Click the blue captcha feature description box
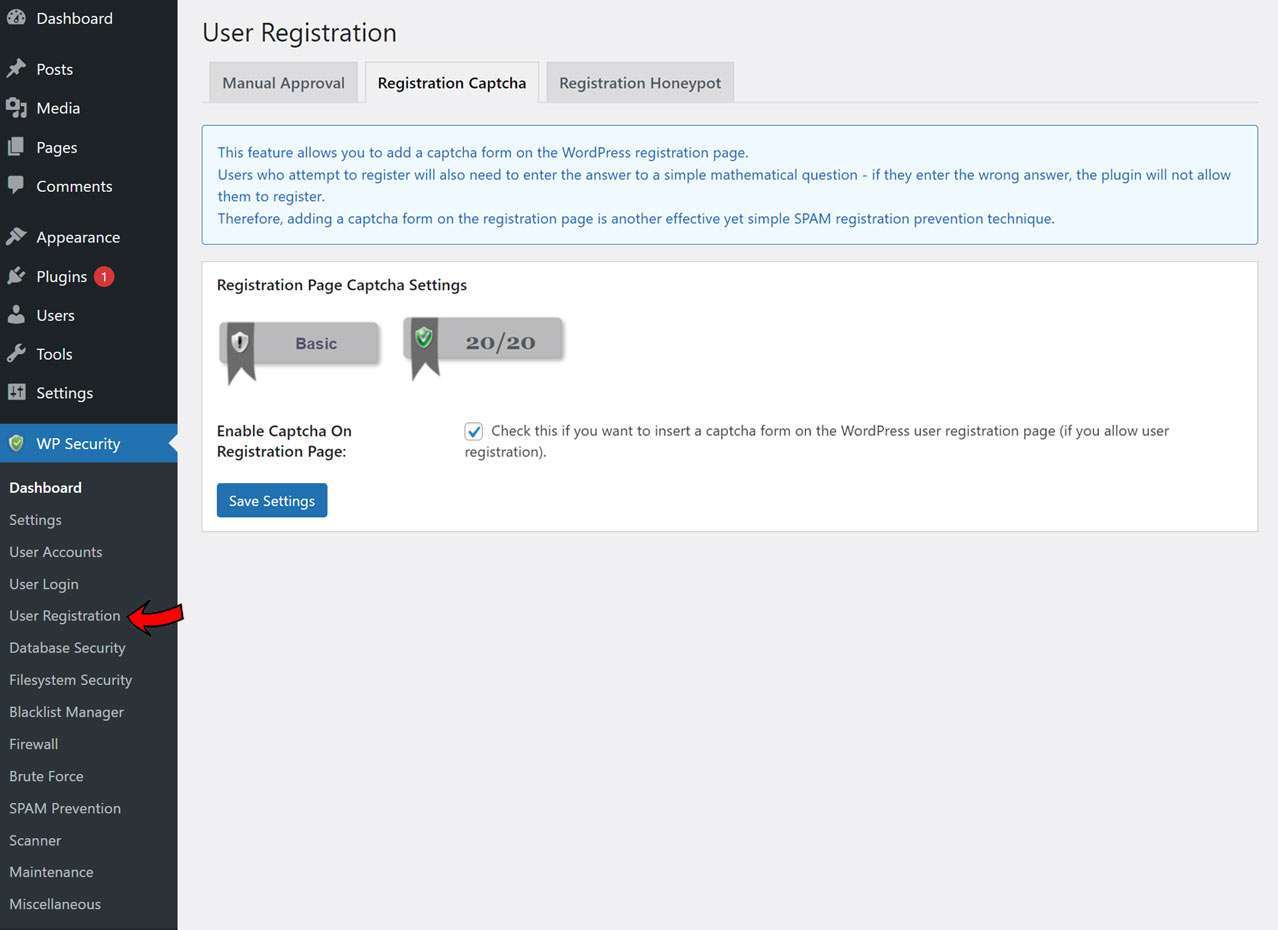1278x930 pixels. [730, 185]
